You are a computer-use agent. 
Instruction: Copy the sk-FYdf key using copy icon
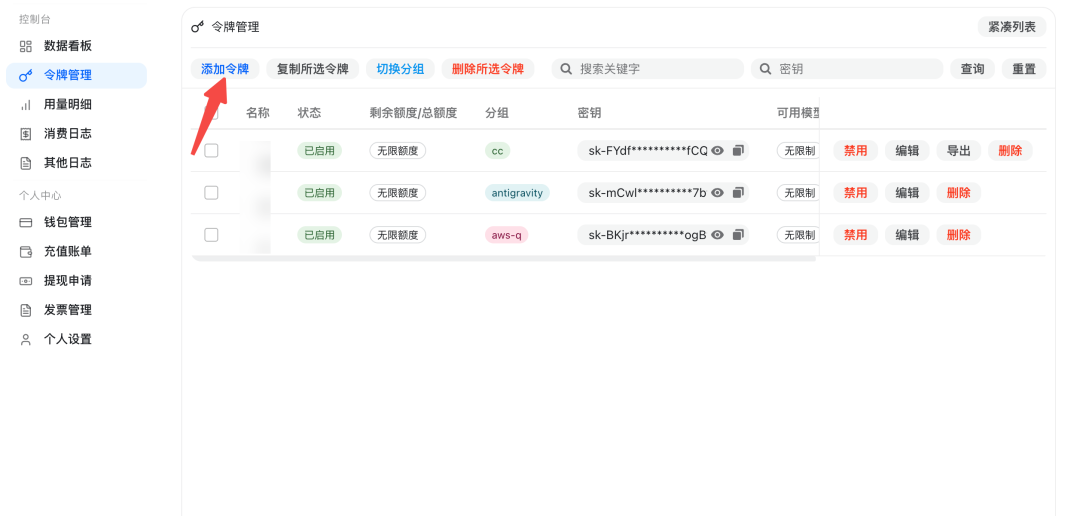pos(738,151)
